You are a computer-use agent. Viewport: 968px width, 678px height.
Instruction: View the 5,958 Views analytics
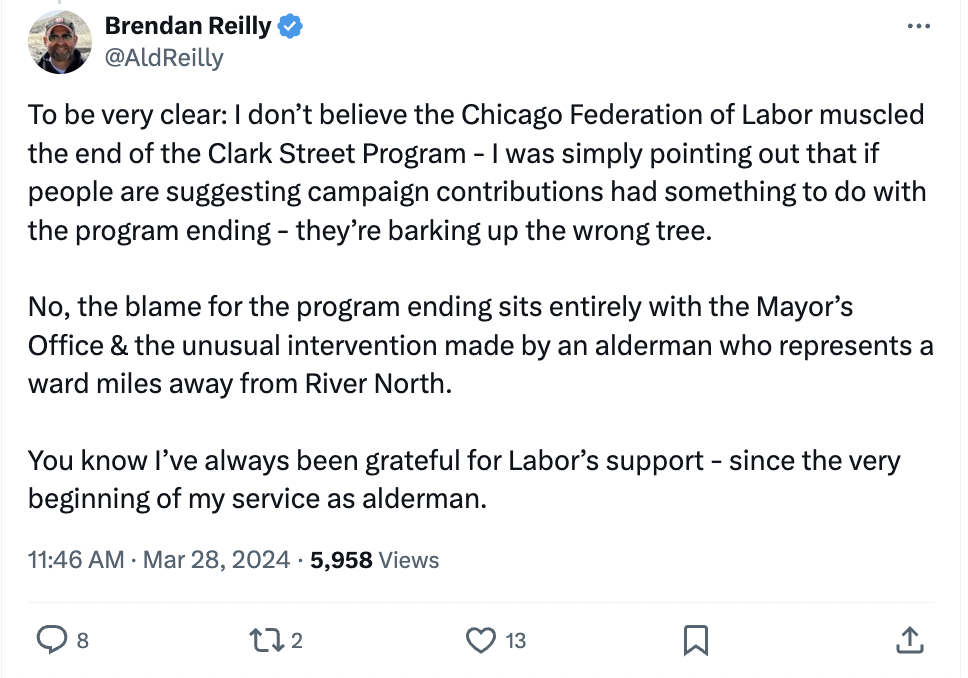click(374, 560)
